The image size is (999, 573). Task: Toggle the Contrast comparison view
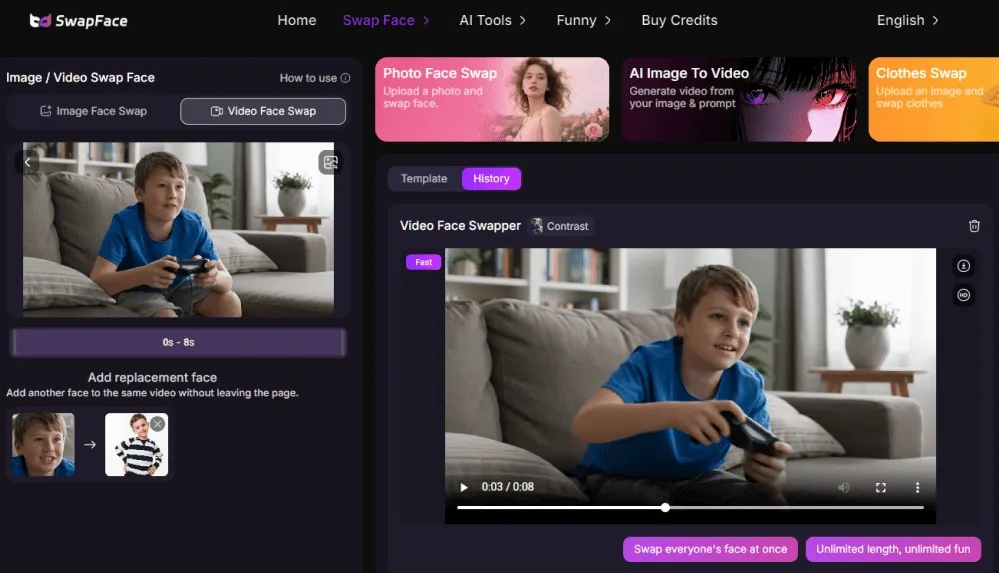coord(560,226)
